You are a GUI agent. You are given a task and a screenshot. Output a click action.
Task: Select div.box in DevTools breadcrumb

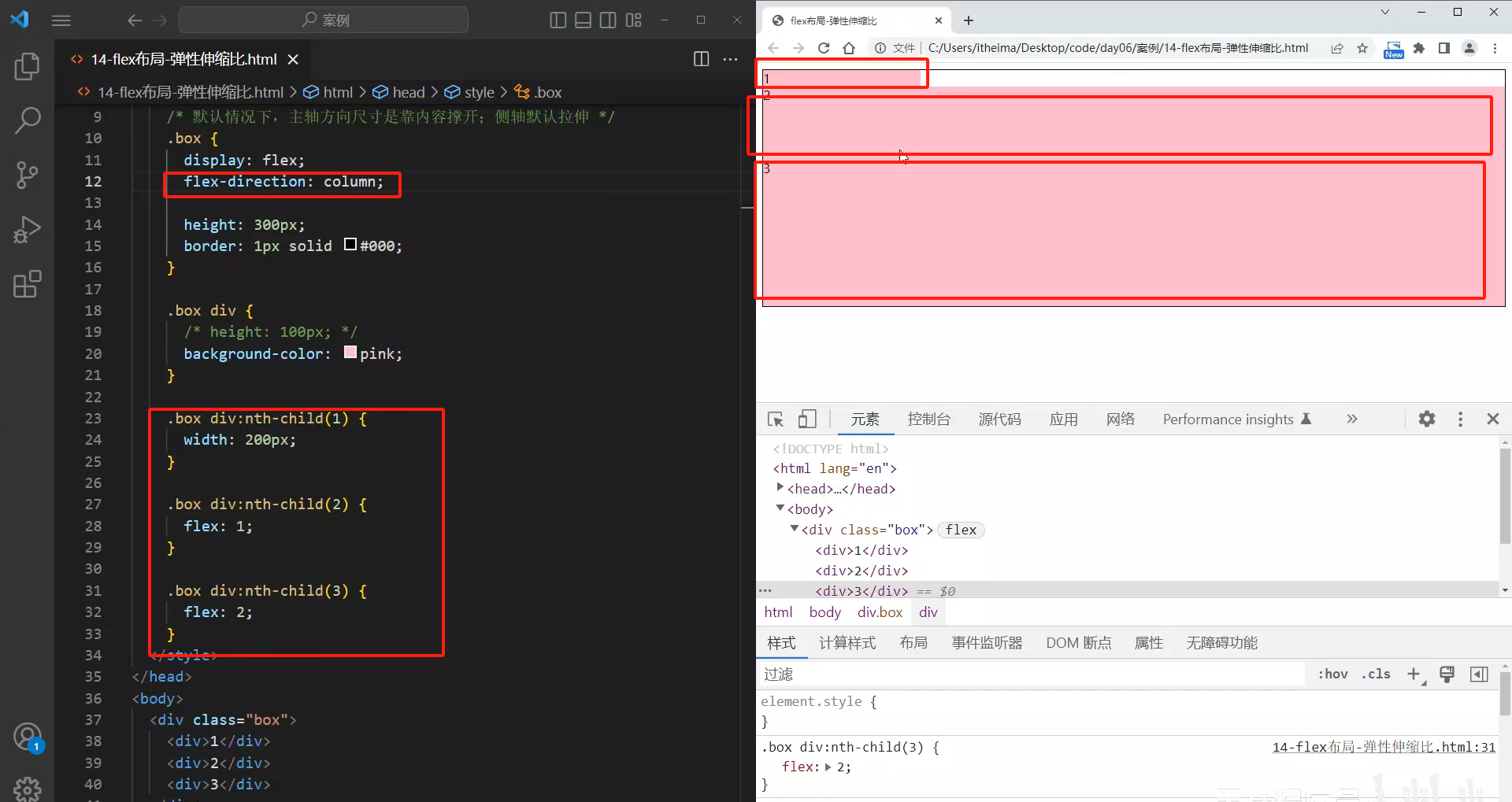880,612
